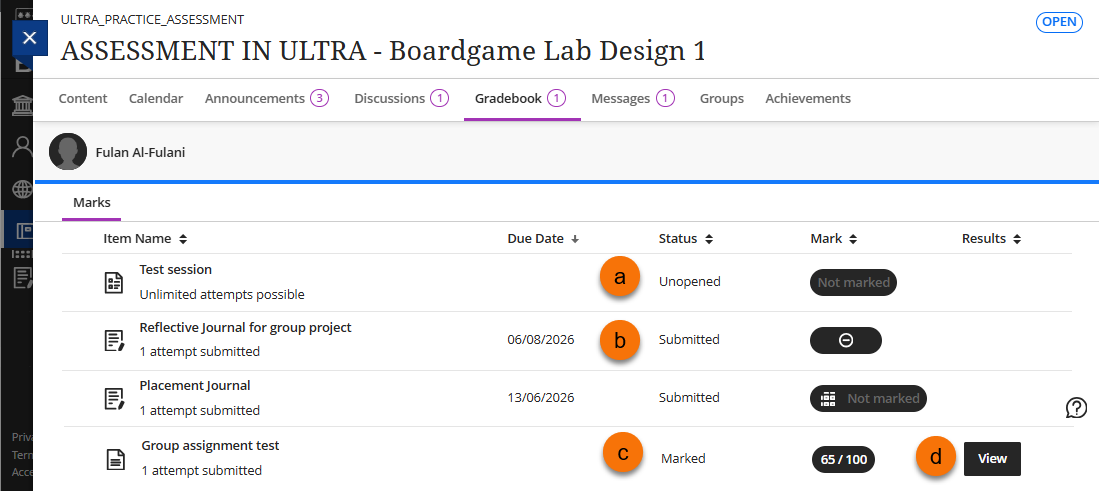The height and width of the screenshot is (492, 1099).
Task: View results for Group assignment test
Action: (x=992, y=459)
